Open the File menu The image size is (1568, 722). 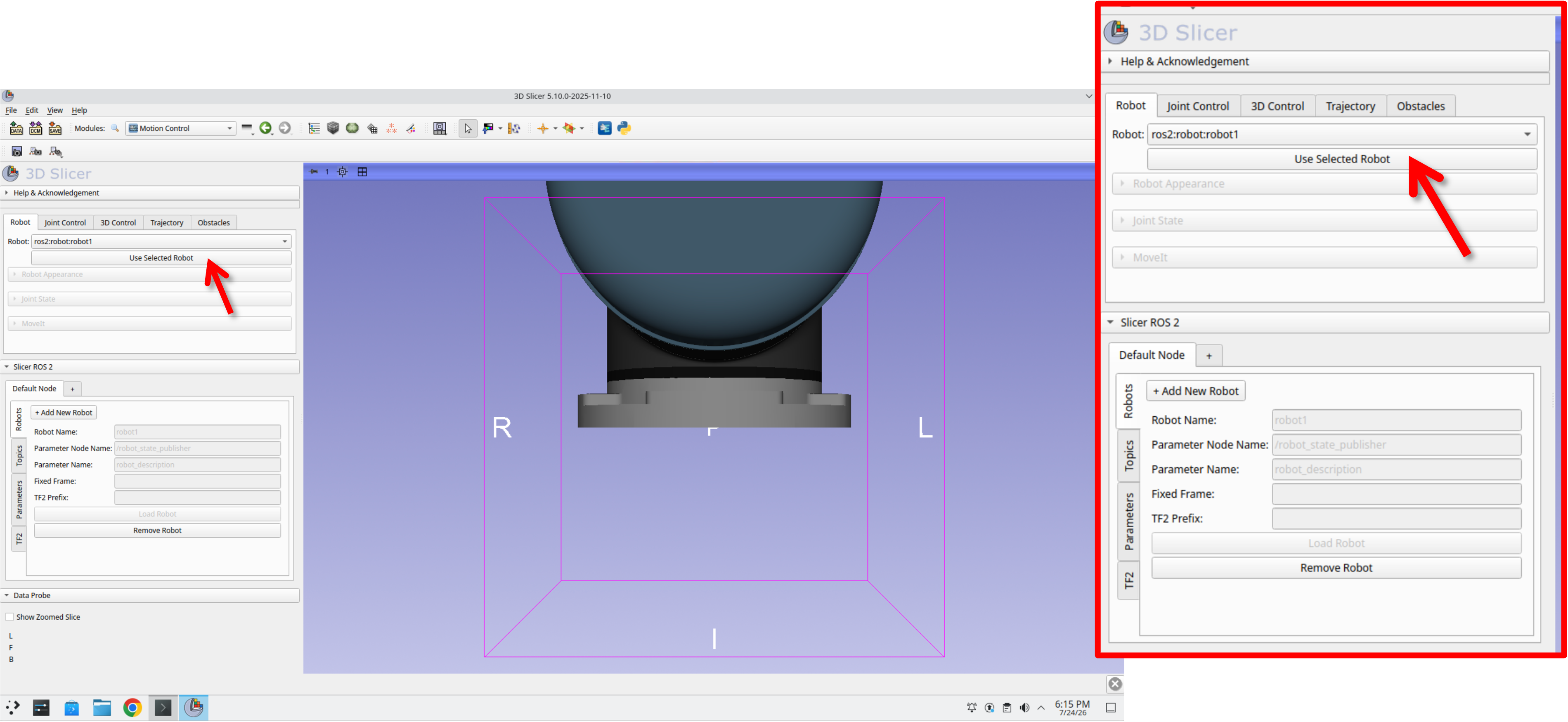(11, 110)
